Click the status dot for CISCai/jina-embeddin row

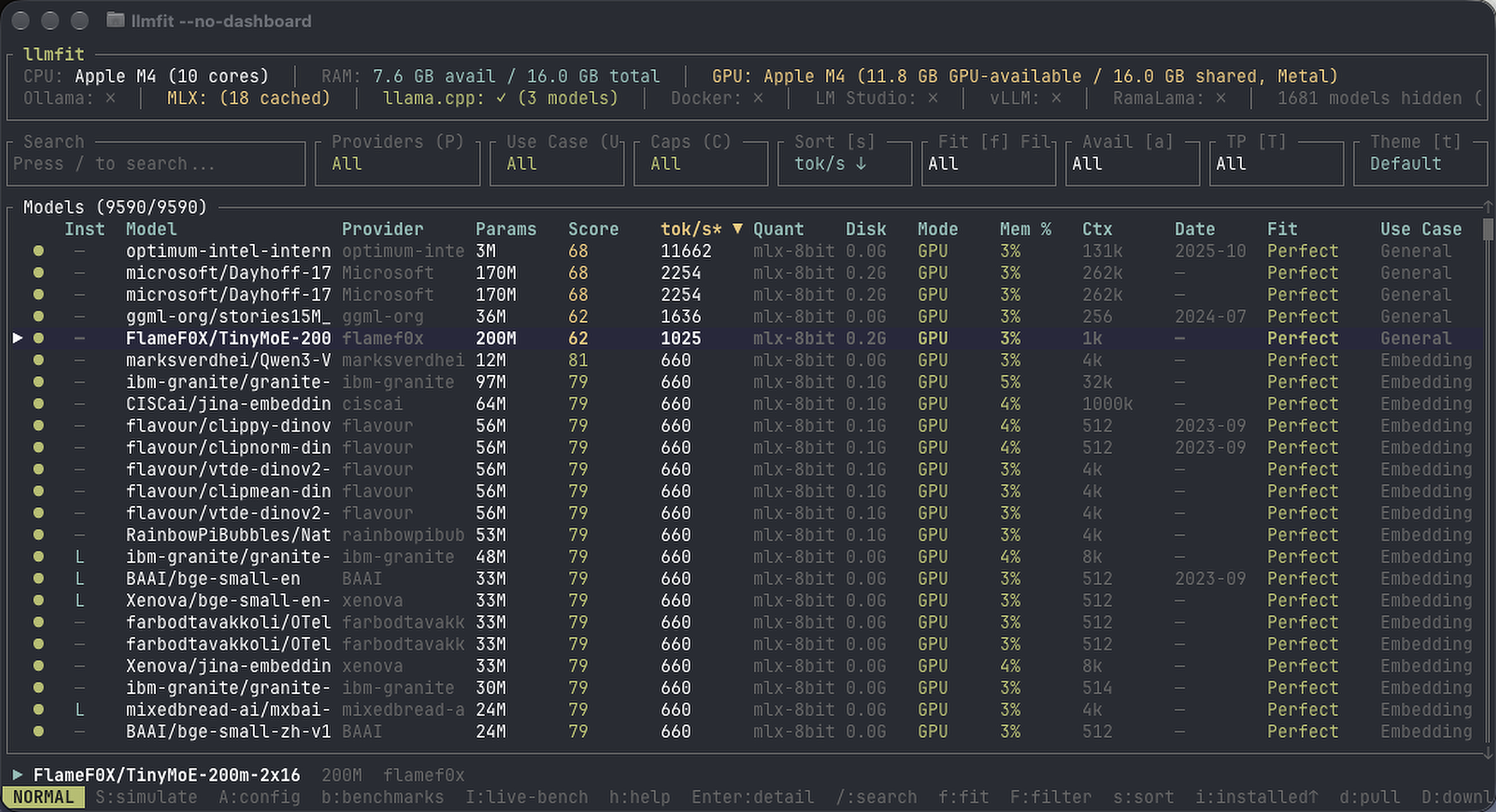pos(39,404)
